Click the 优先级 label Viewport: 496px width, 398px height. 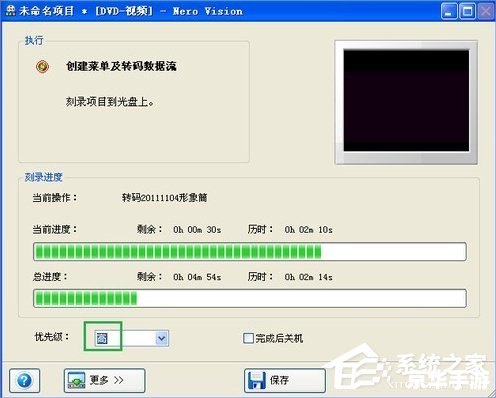52,337
